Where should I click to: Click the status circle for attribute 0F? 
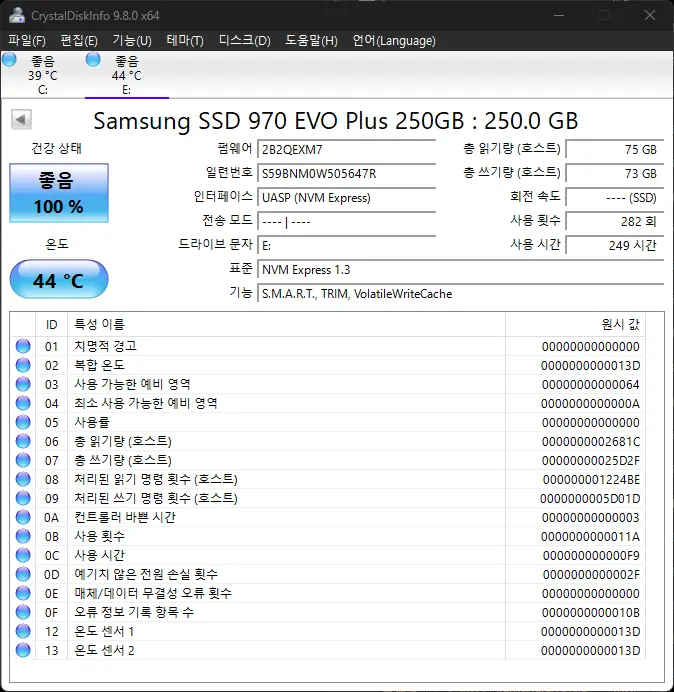(23, 612)
